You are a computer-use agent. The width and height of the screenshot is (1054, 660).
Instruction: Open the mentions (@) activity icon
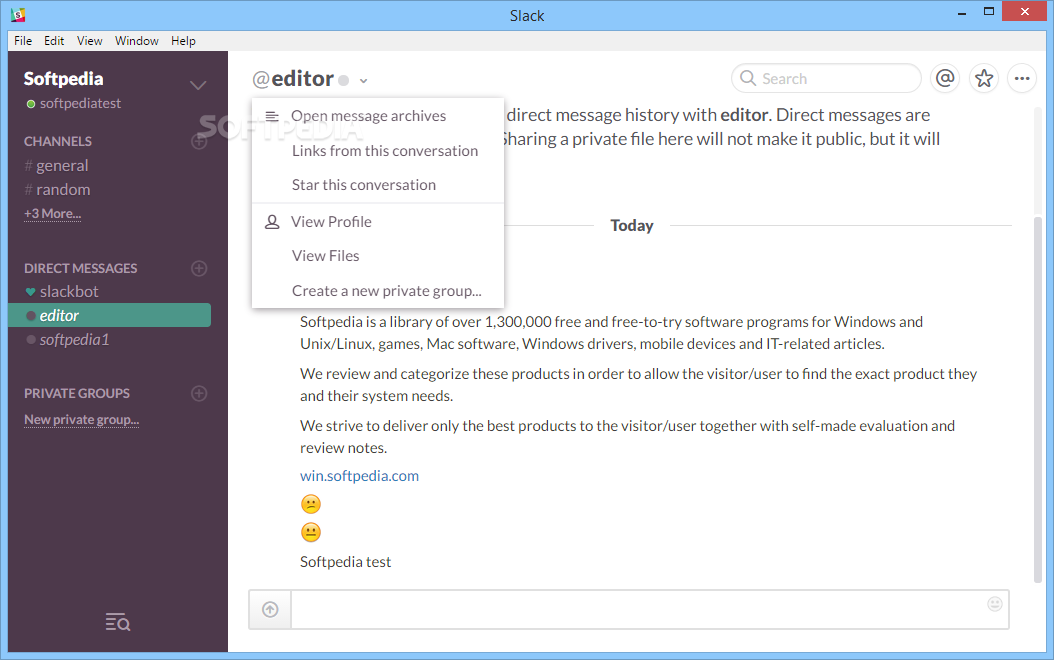(x=944, y=79)
